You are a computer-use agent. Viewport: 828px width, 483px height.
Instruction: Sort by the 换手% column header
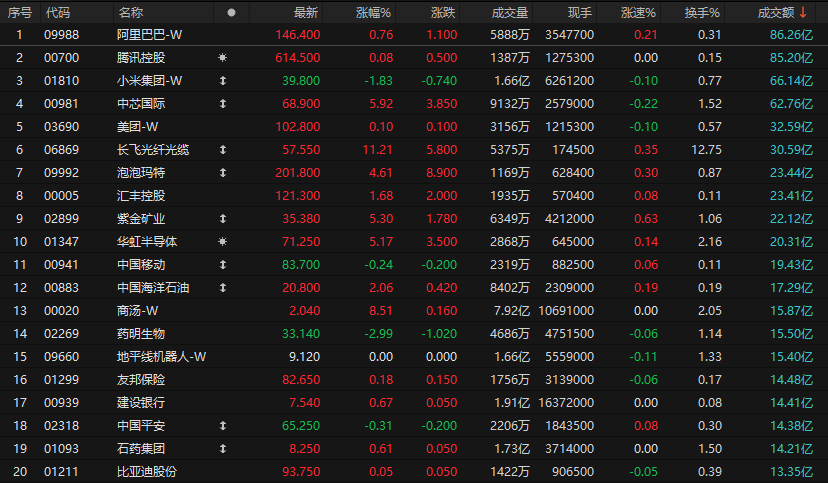pyautogui.click(x=702, y=13)
